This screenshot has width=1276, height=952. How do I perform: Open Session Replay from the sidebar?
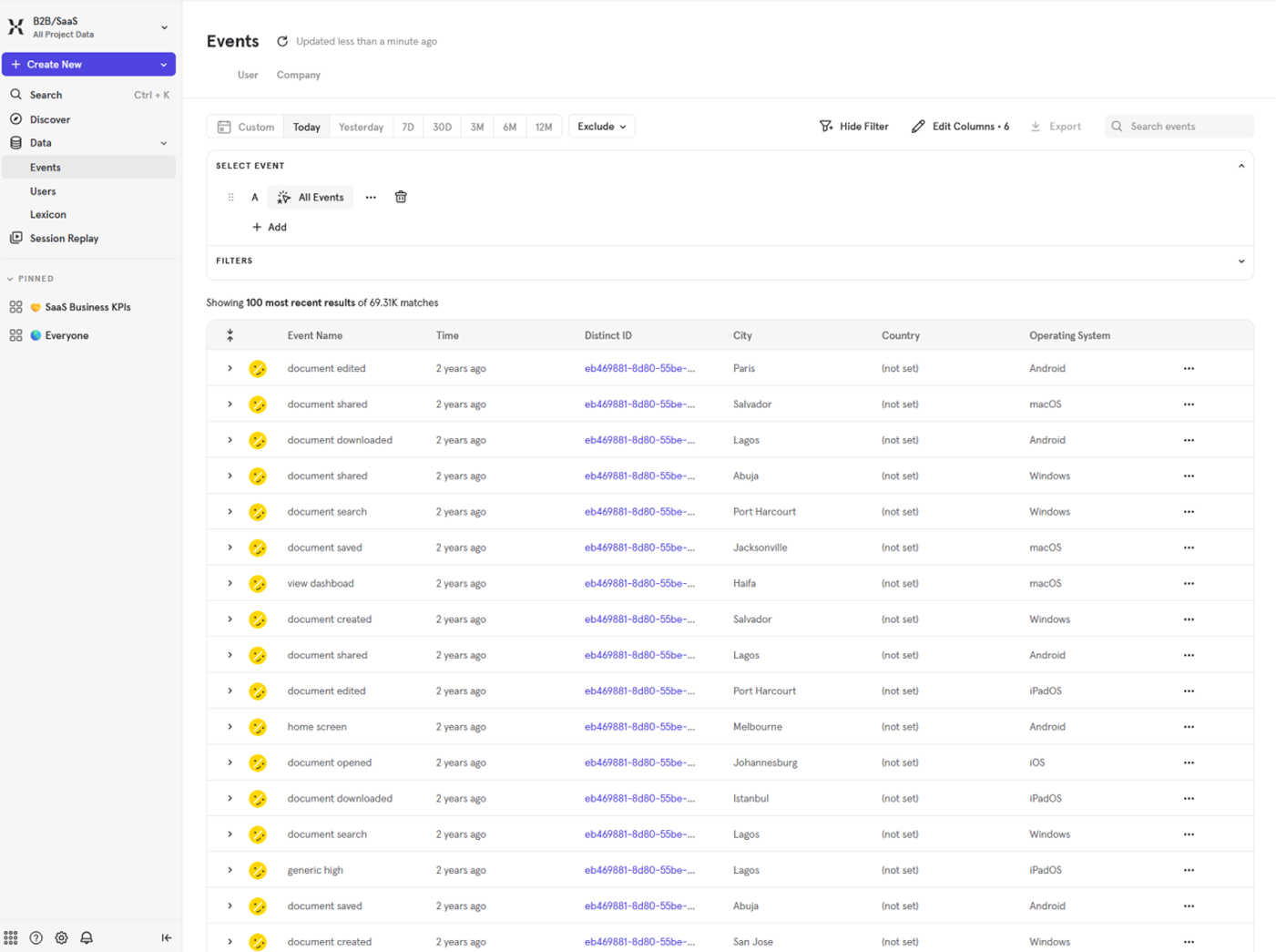coord(62,238)
